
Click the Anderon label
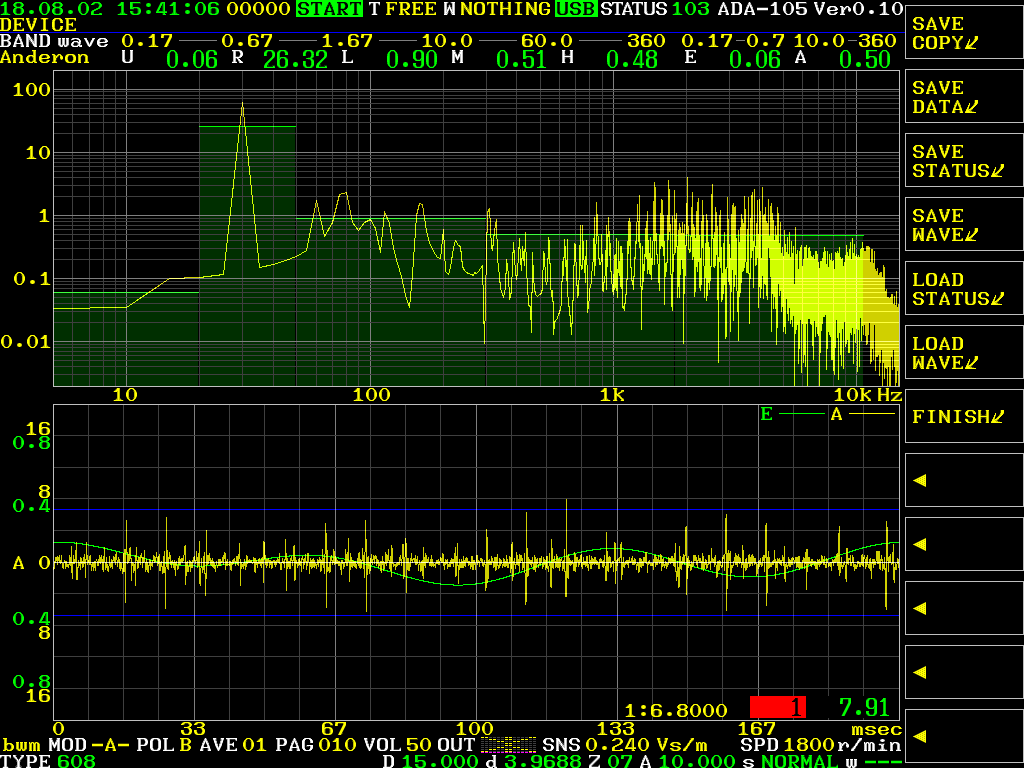(44, 57)
